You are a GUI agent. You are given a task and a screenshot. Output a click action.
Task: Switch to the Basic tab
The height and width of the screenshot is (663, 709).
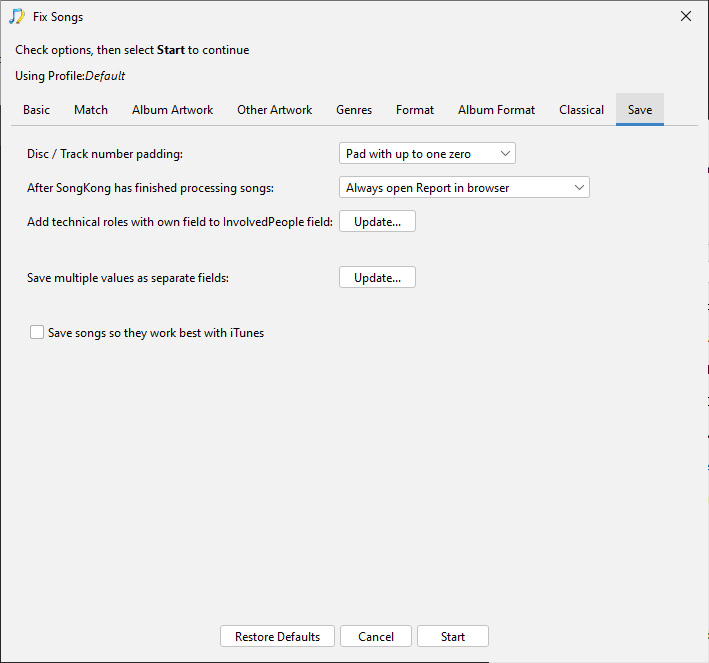pyautogui.click(x=36, y=110)
